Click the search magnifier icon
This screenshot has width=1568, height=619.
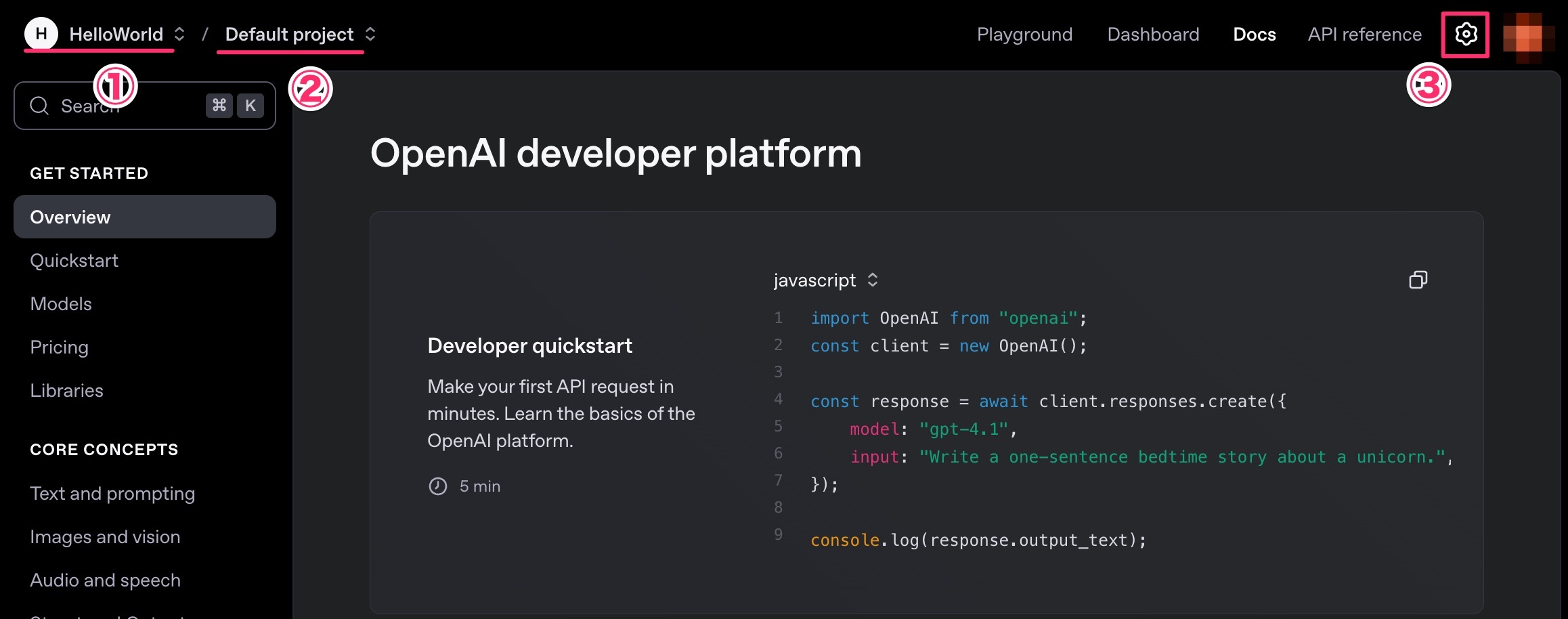(x=39, y=106)
